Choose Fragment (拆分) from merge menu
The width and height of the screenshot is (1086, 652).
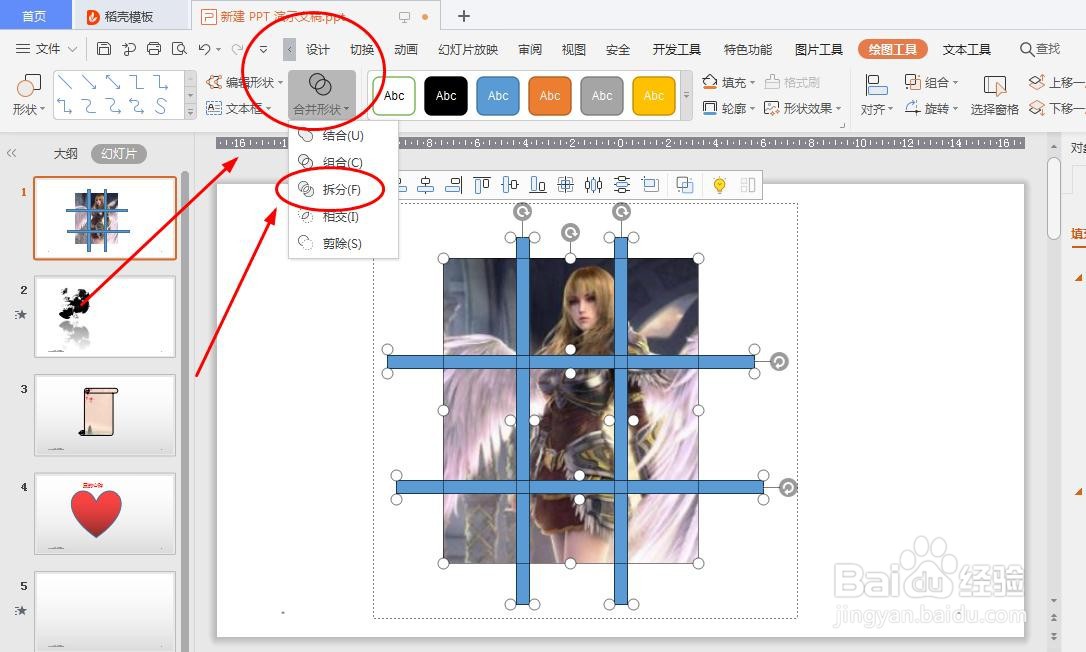[341, 189]
